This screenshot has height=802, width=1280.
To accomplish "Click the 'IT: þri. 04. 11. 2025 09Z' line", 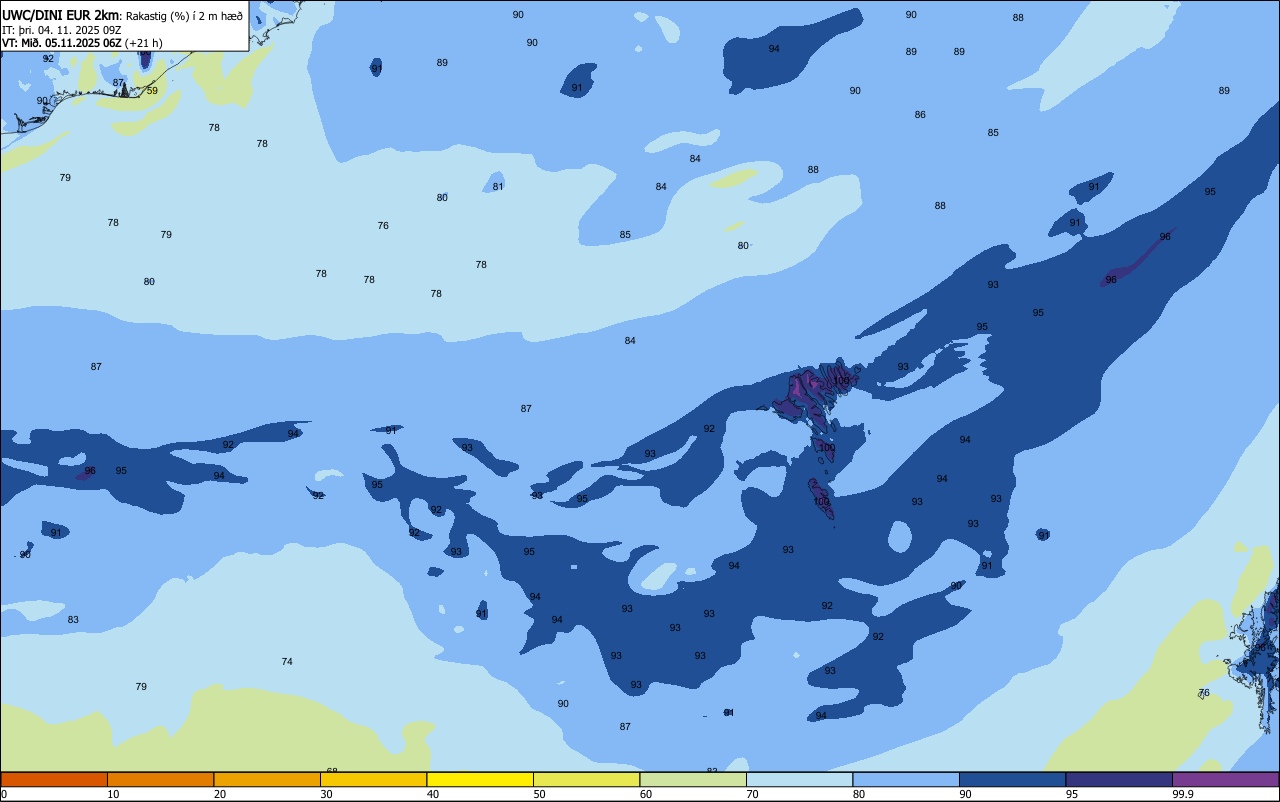I will point(62,30).
